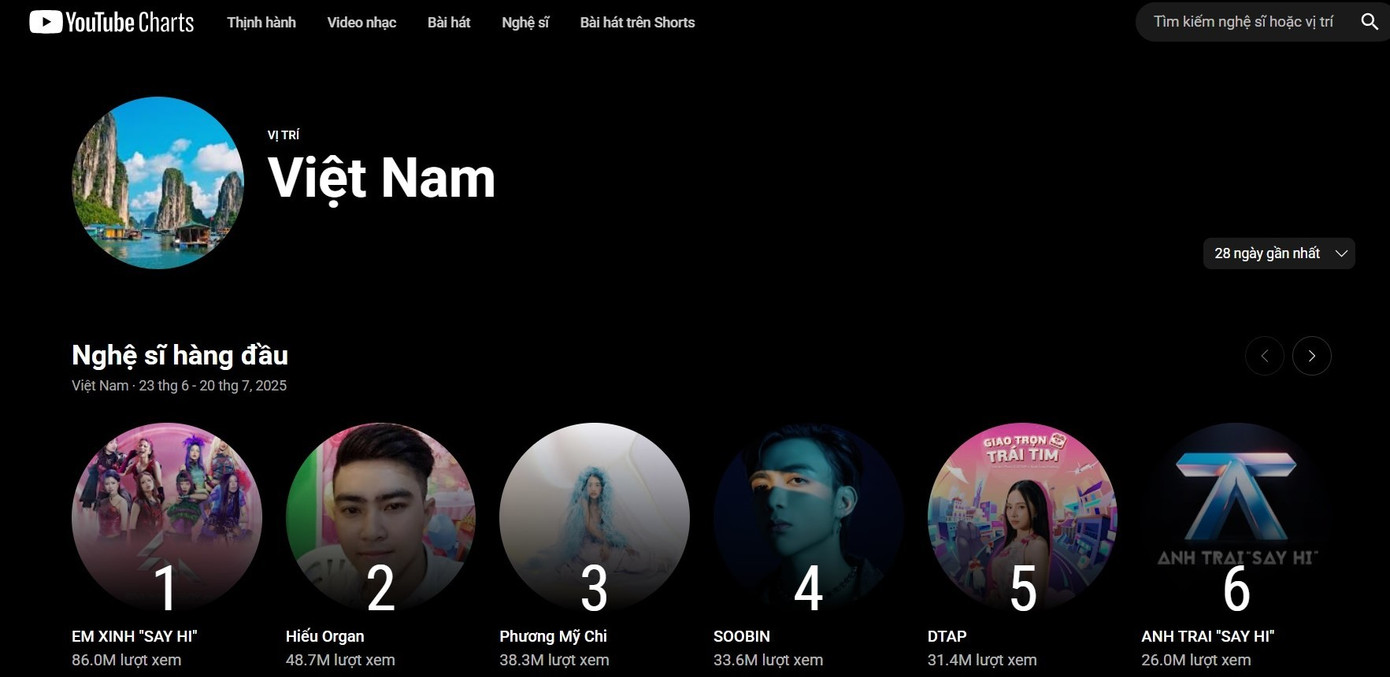Open EM XINH "SAY HI" artist thumbnail
Screen dimensions: 1390x677
coord(166,517)
